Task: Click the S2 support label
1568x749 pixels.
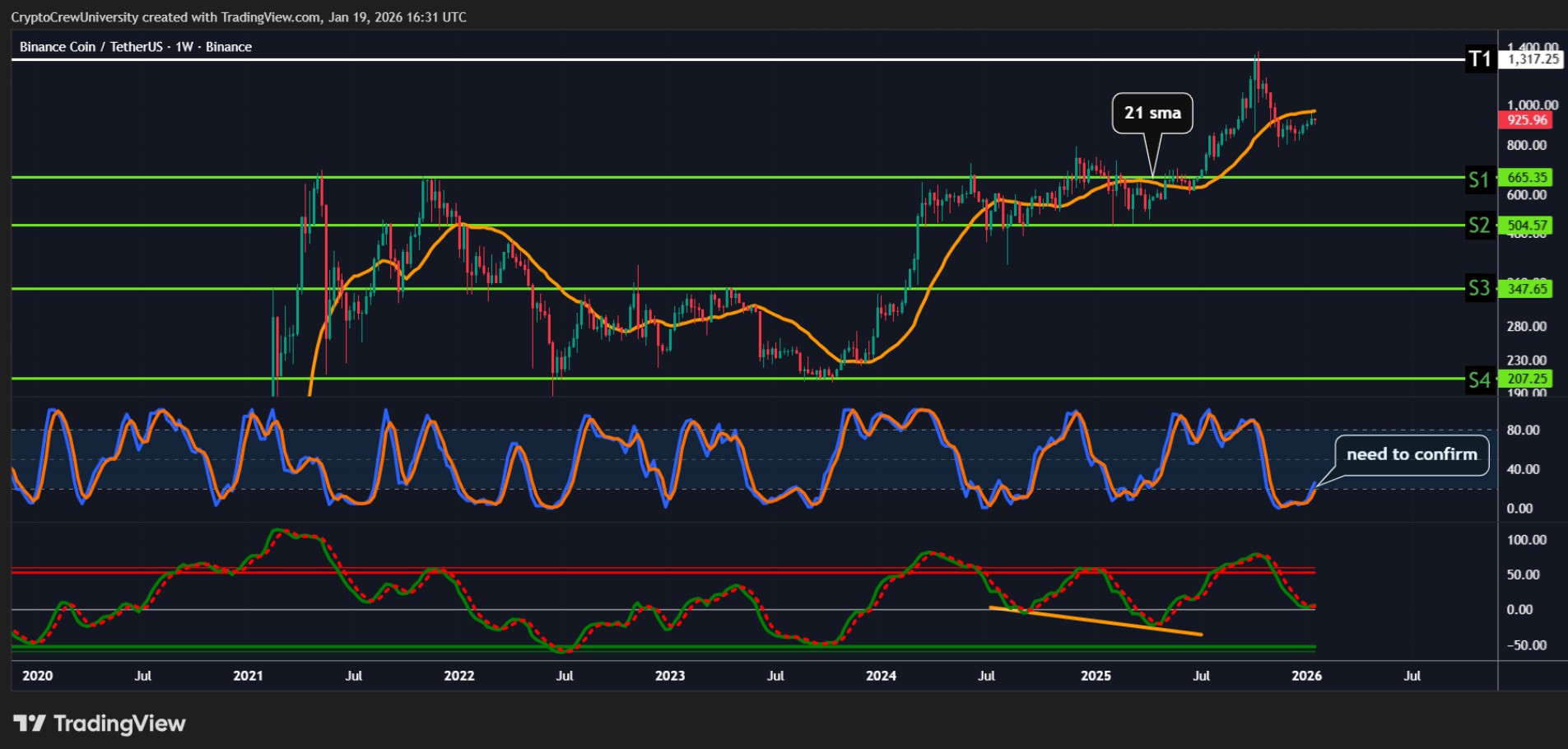Action: 1479,226
